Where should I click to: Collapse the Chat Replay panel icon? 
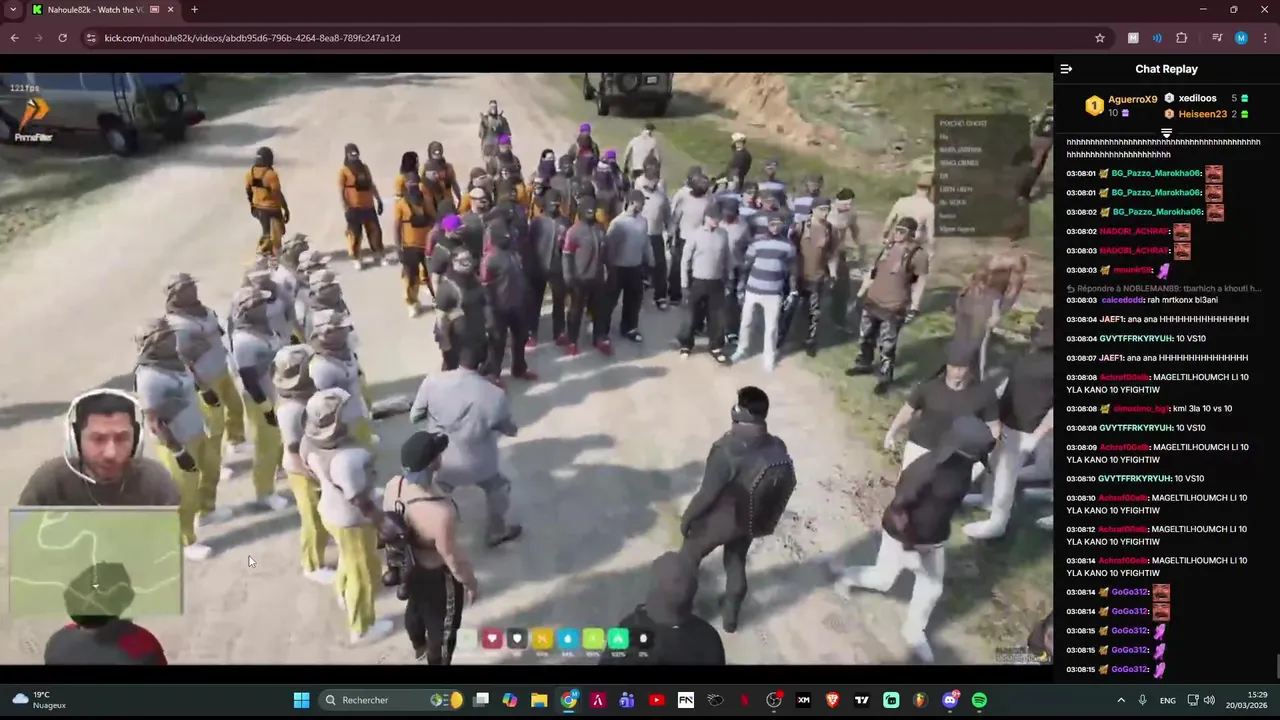pyautogui.click(x=1066, y=69)
